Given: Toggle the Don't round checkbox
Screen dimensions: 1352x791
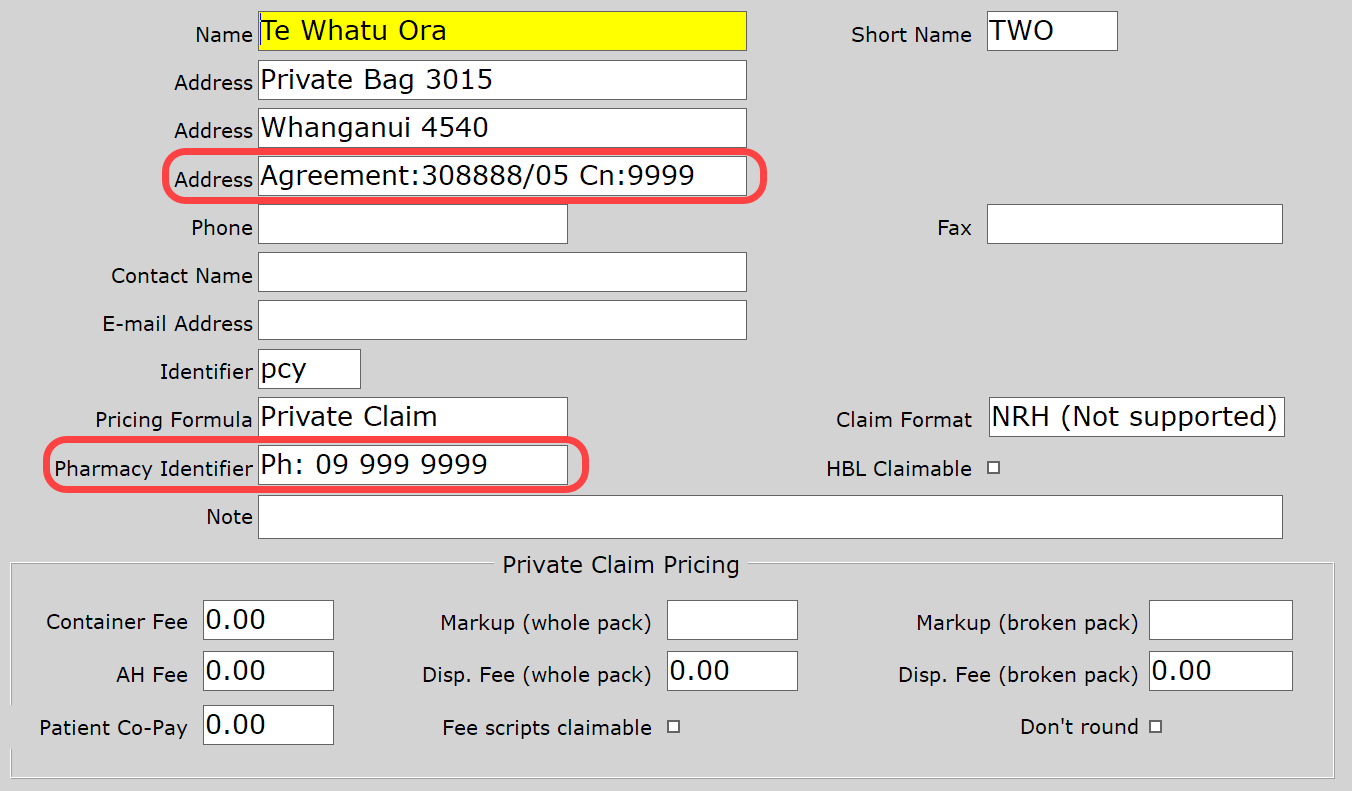Looking at the screenshot, I should click(x=1155, y=727).
